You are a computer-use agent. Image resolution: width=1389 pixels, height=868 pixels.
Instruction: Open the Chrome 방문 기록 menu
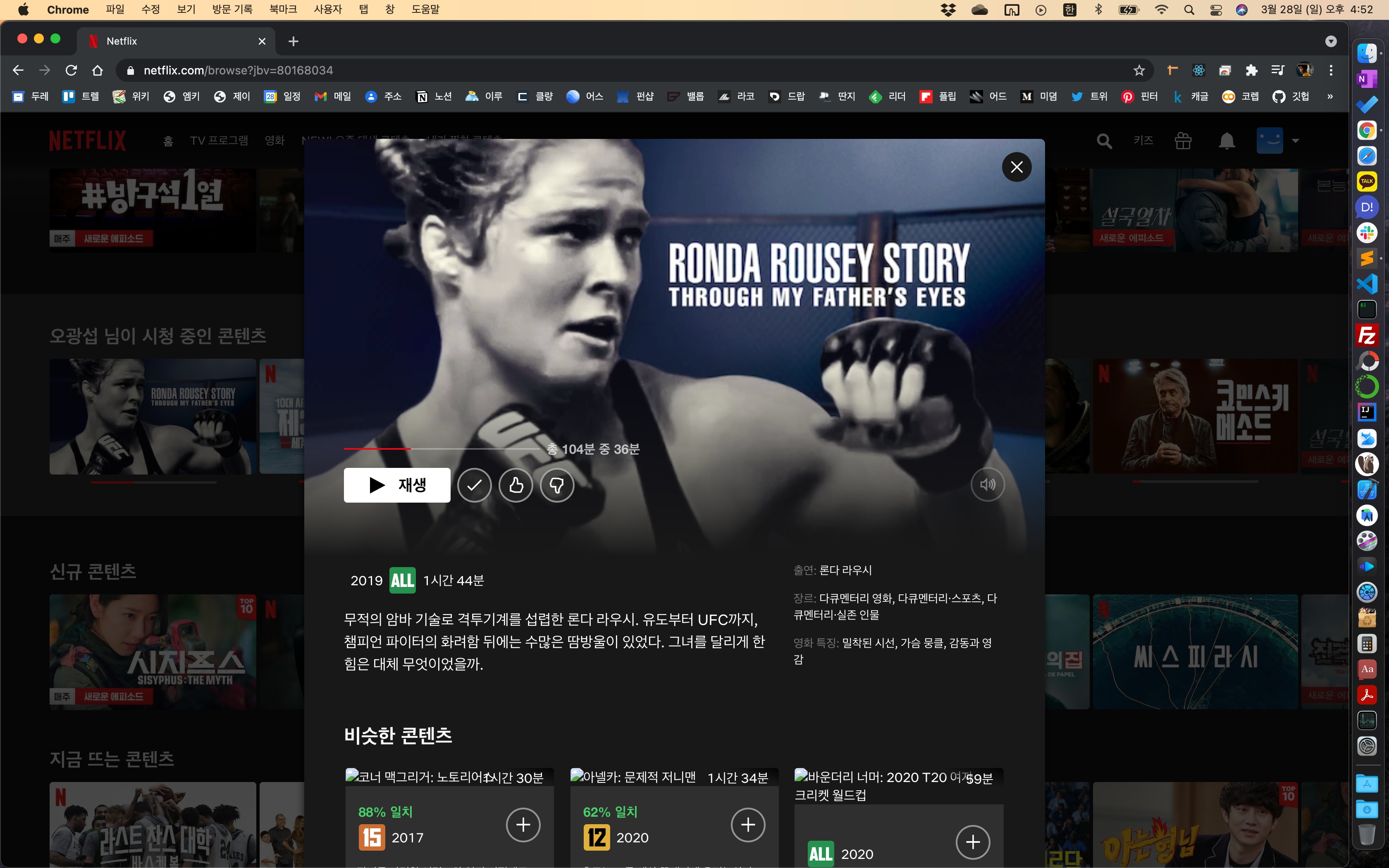click(x=232, y=9)
